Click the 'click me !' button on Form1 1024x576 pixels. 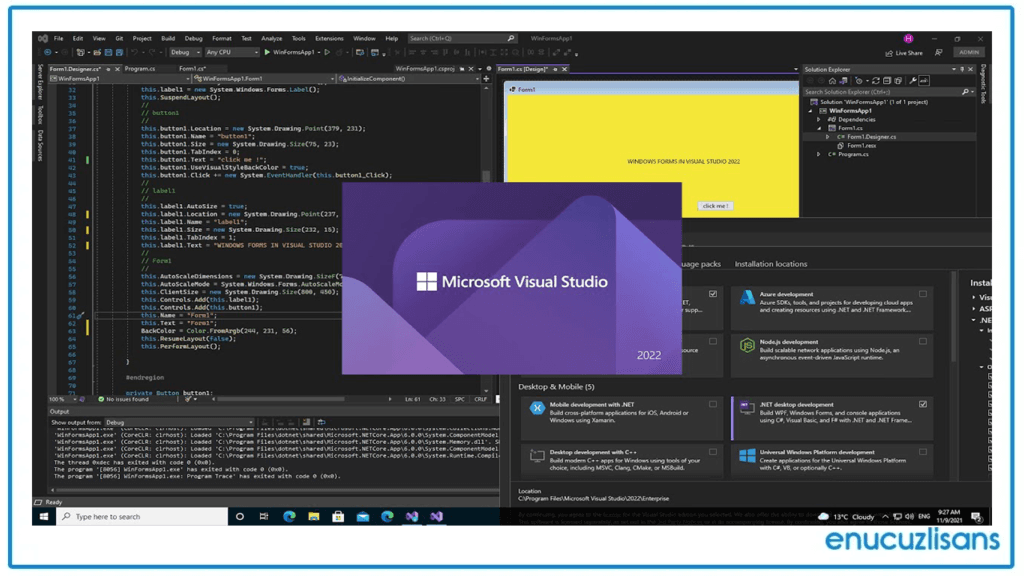coord(716,205)
